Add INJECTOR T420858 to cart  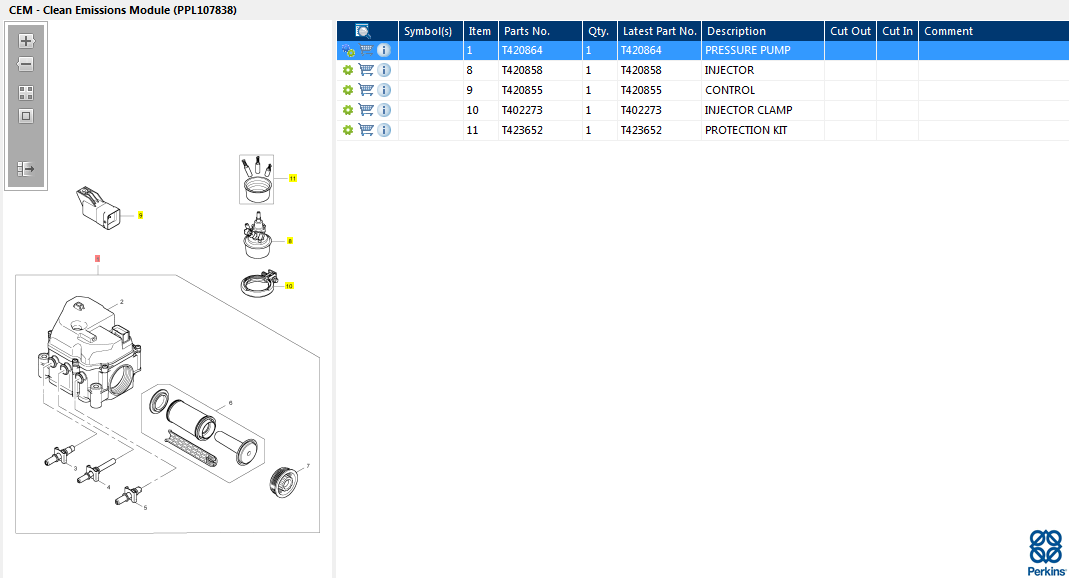(x=366, y=70)
